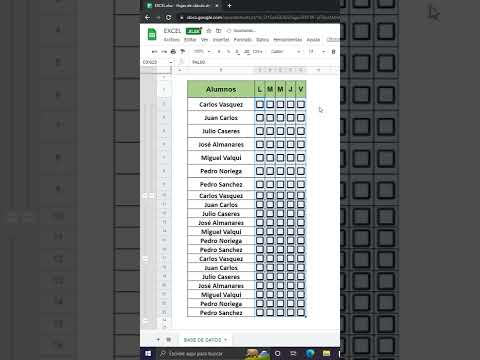
Task: Open the Ver menu
Action: click(204, 40)
